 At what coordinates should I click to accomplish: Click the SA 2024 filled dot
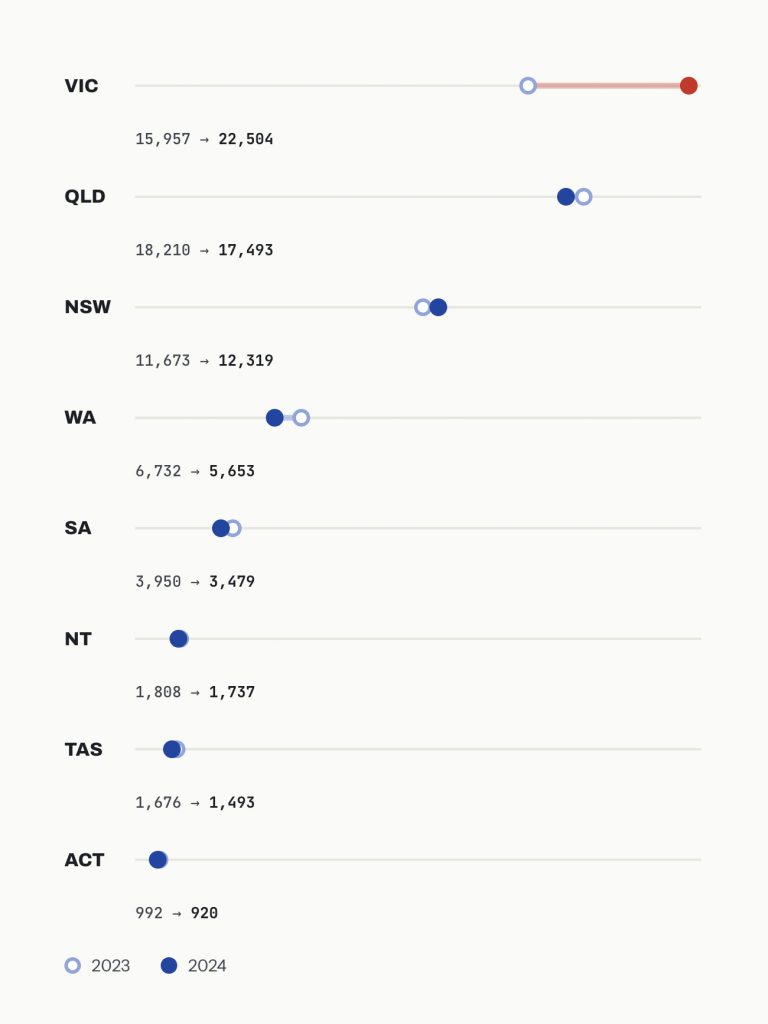click(x=221, y=528)
